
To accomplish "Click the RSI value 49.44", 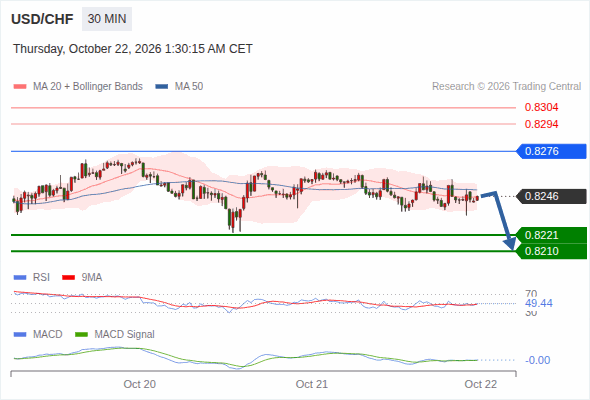I will point(539,303).
